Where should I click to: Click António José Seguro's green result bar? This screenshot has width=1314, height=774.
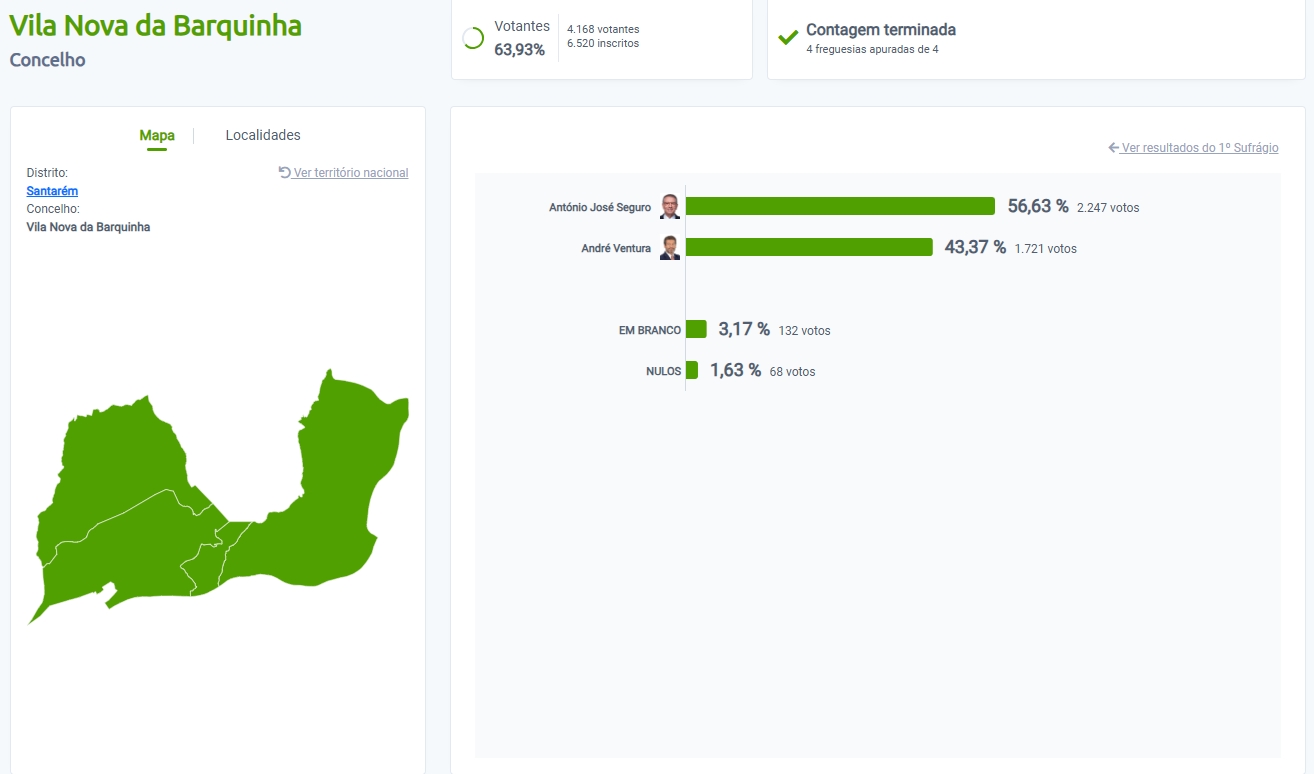(x=840, y=206)
